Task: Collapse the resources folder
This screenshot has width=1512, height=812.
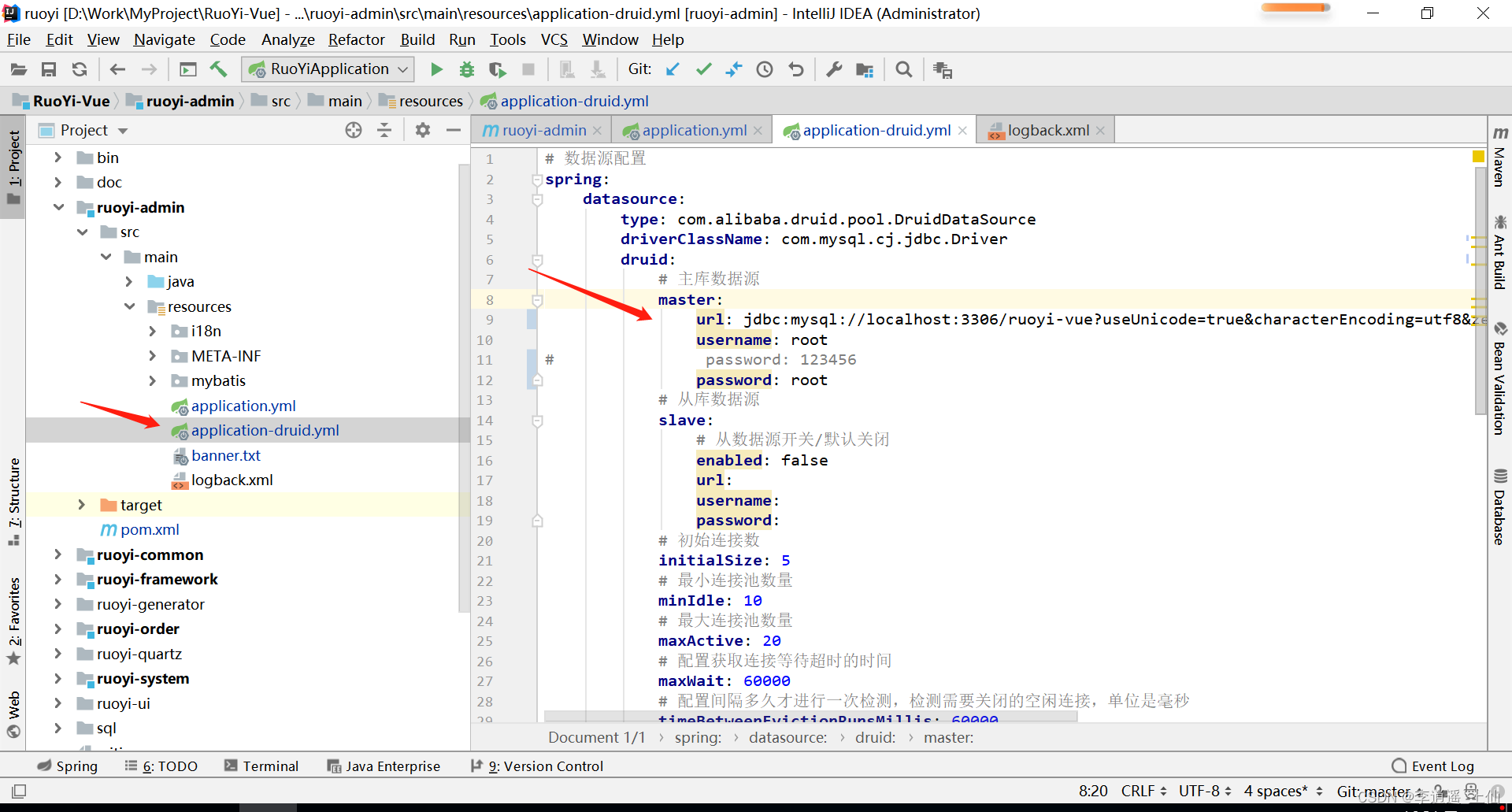Action: click(129, 306)
